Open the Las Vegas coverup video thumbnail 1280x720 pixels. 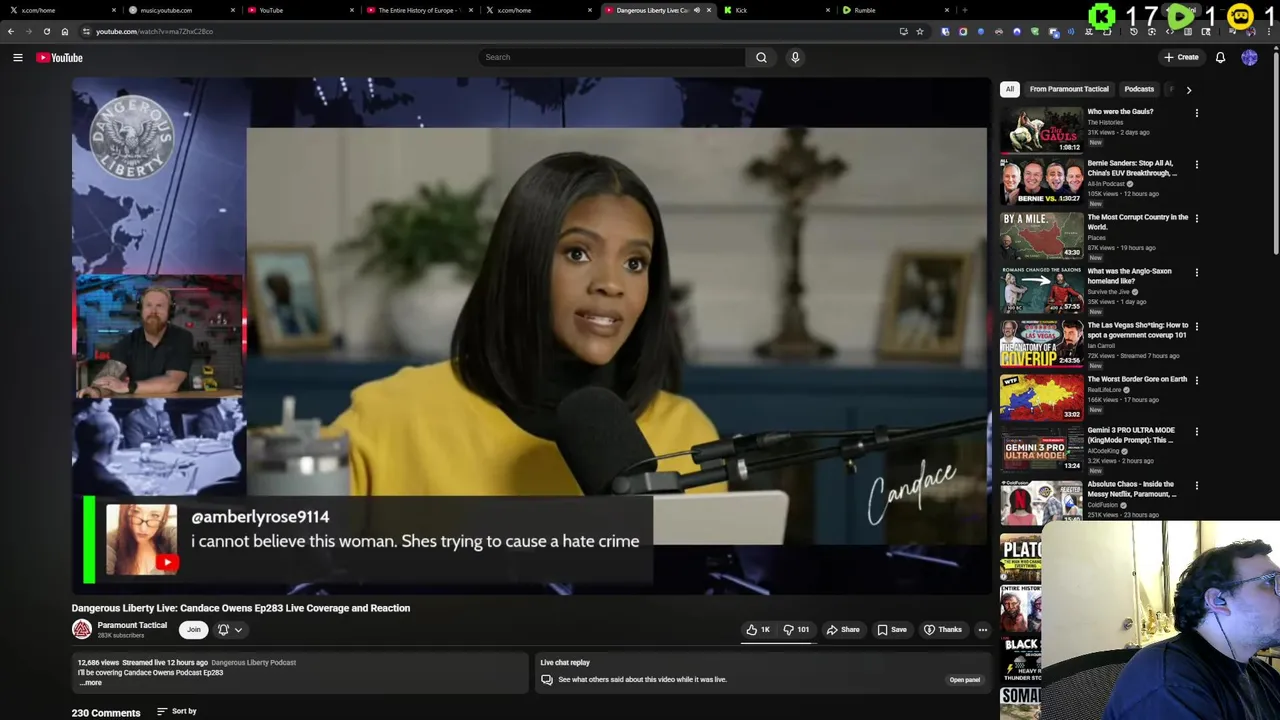(1041, 343)
